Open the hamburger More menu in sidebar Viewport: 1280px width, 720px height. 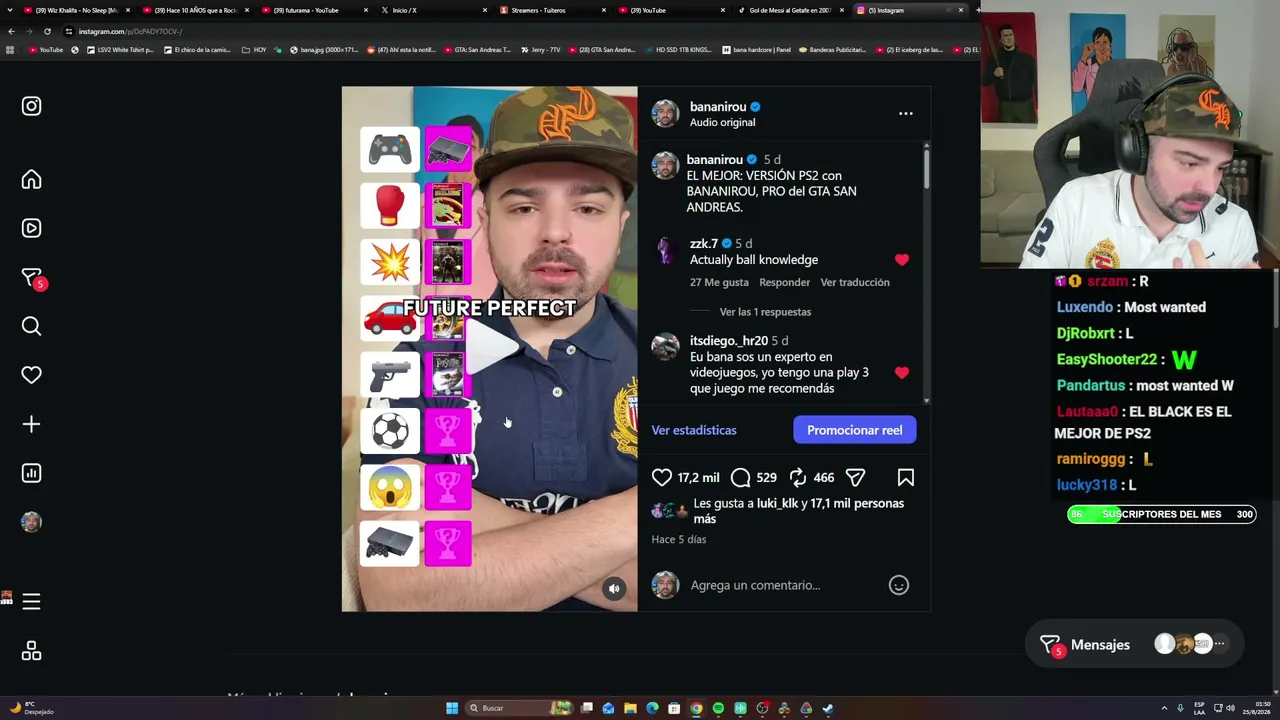click(x=31, y=602)
